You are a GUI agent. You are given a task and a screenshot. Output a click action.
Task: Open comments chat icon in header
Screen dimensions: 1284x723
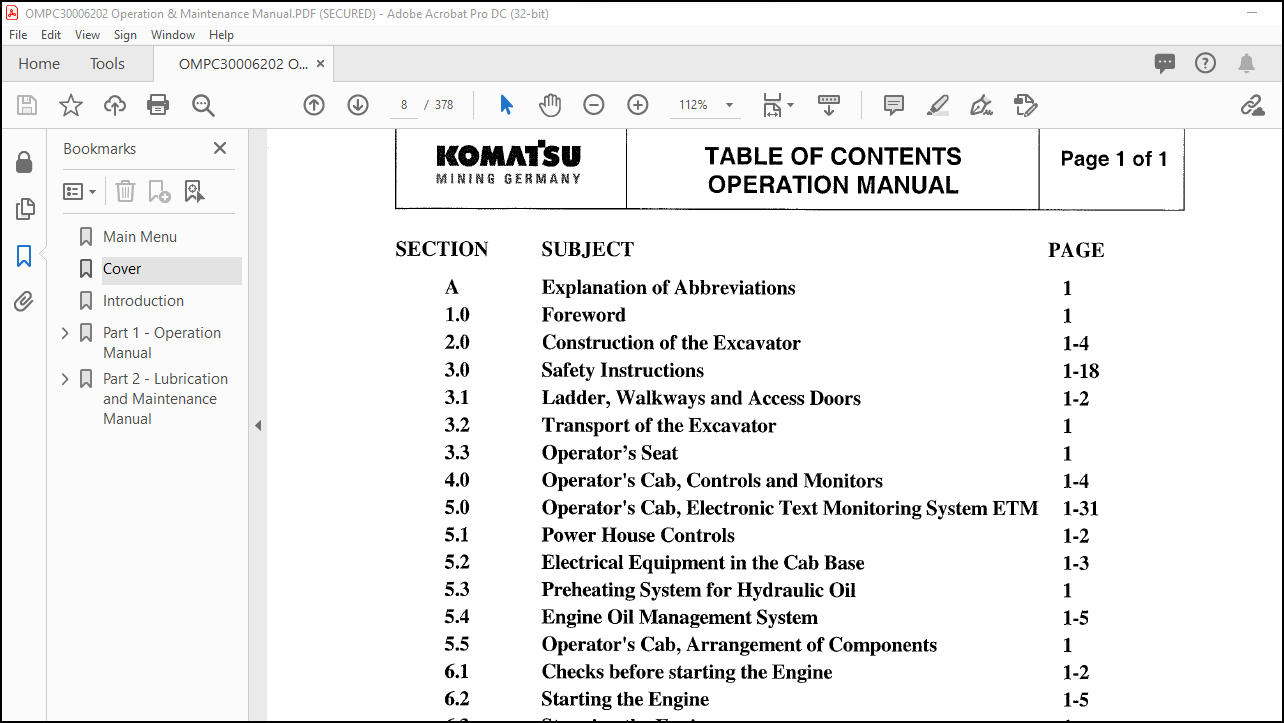click(x=1165, y=63)
